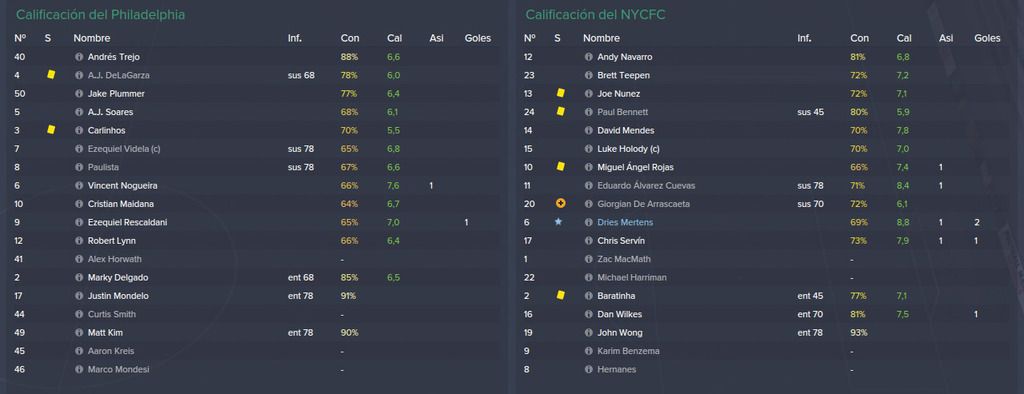Click info icon beside Dries Mertens
The height and width of the screenshot is (394, 1024).
588,222
